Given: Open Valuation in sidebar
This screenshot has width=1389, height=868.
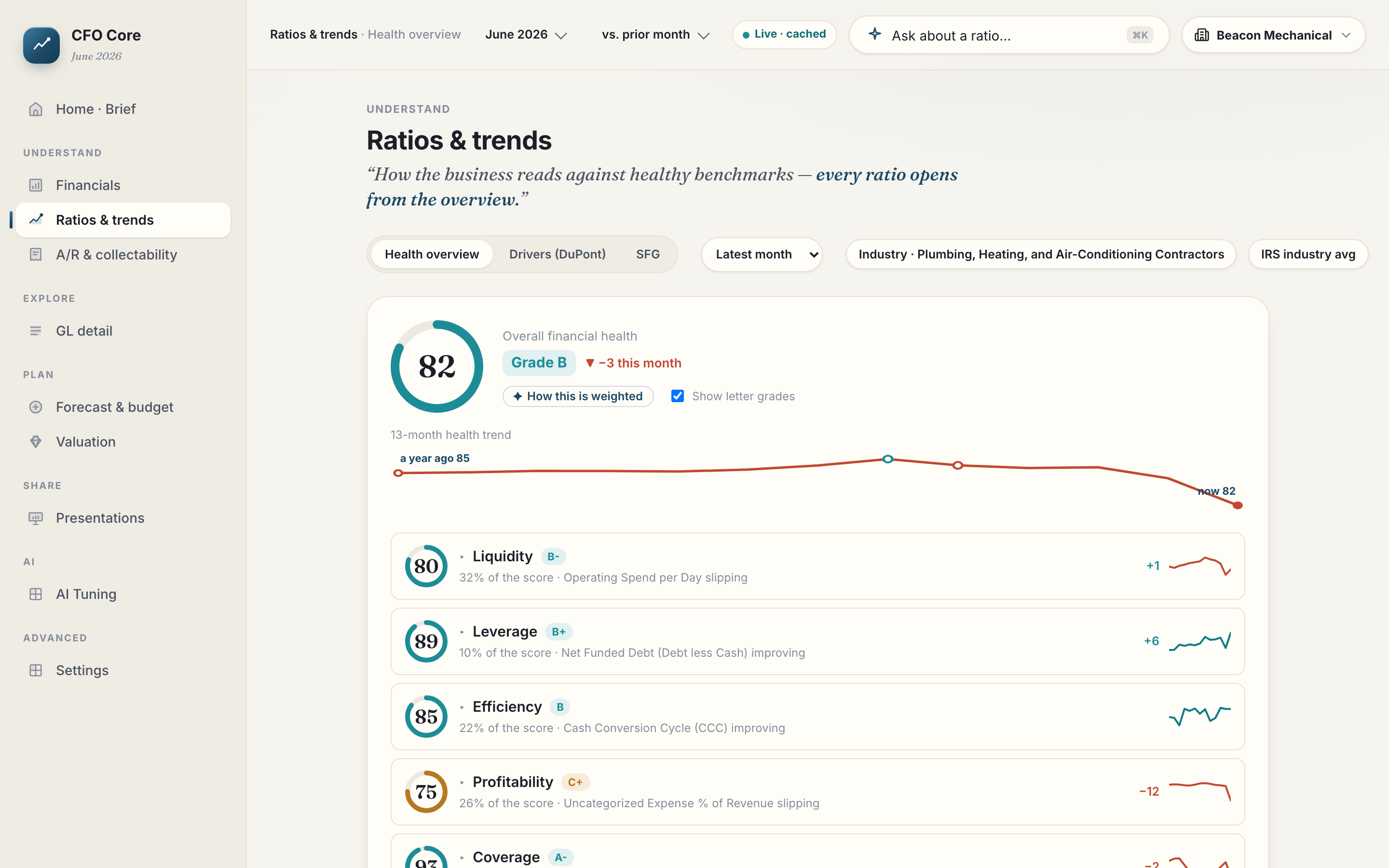Looking at the screenshot, I should click(123, 442).
